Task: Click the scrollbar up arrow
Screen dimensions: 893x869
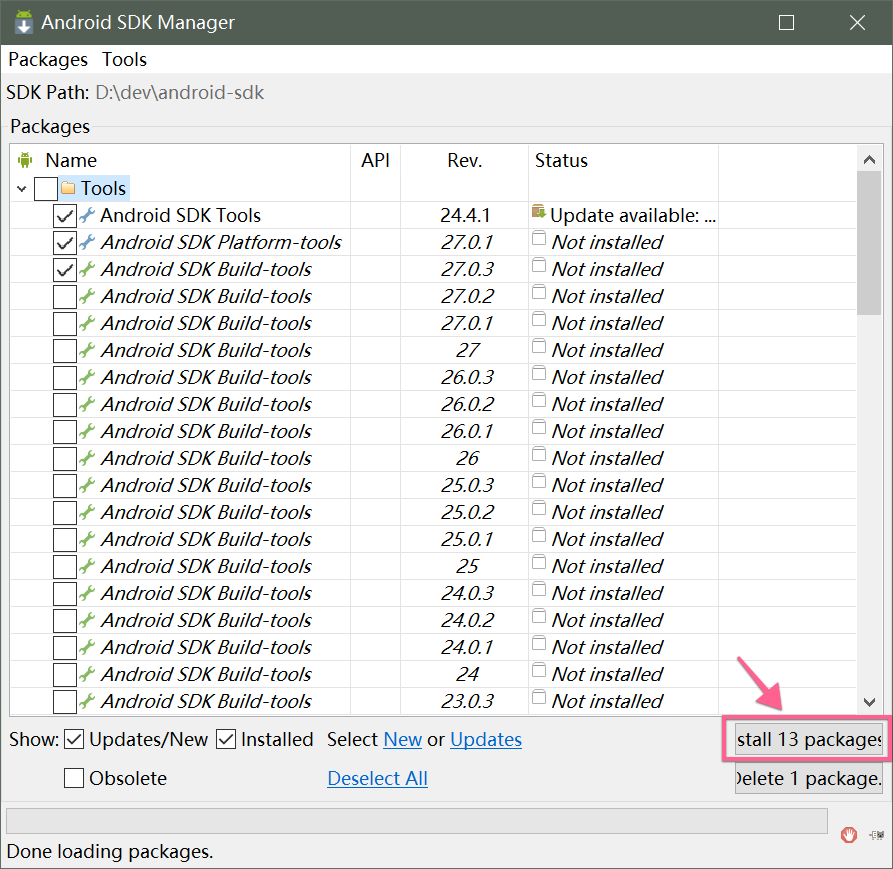Action: click(x=869, y=159)
